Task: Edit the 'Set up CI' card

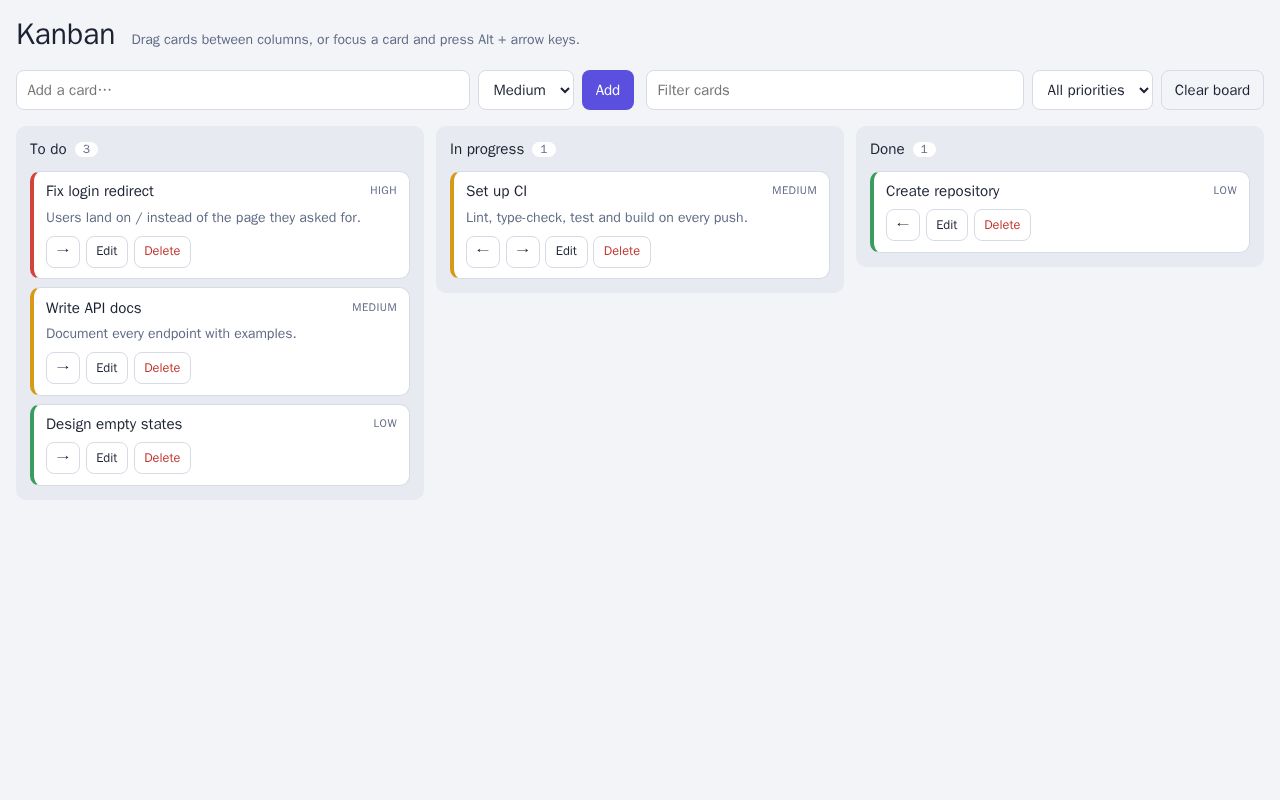Action: 566,252
